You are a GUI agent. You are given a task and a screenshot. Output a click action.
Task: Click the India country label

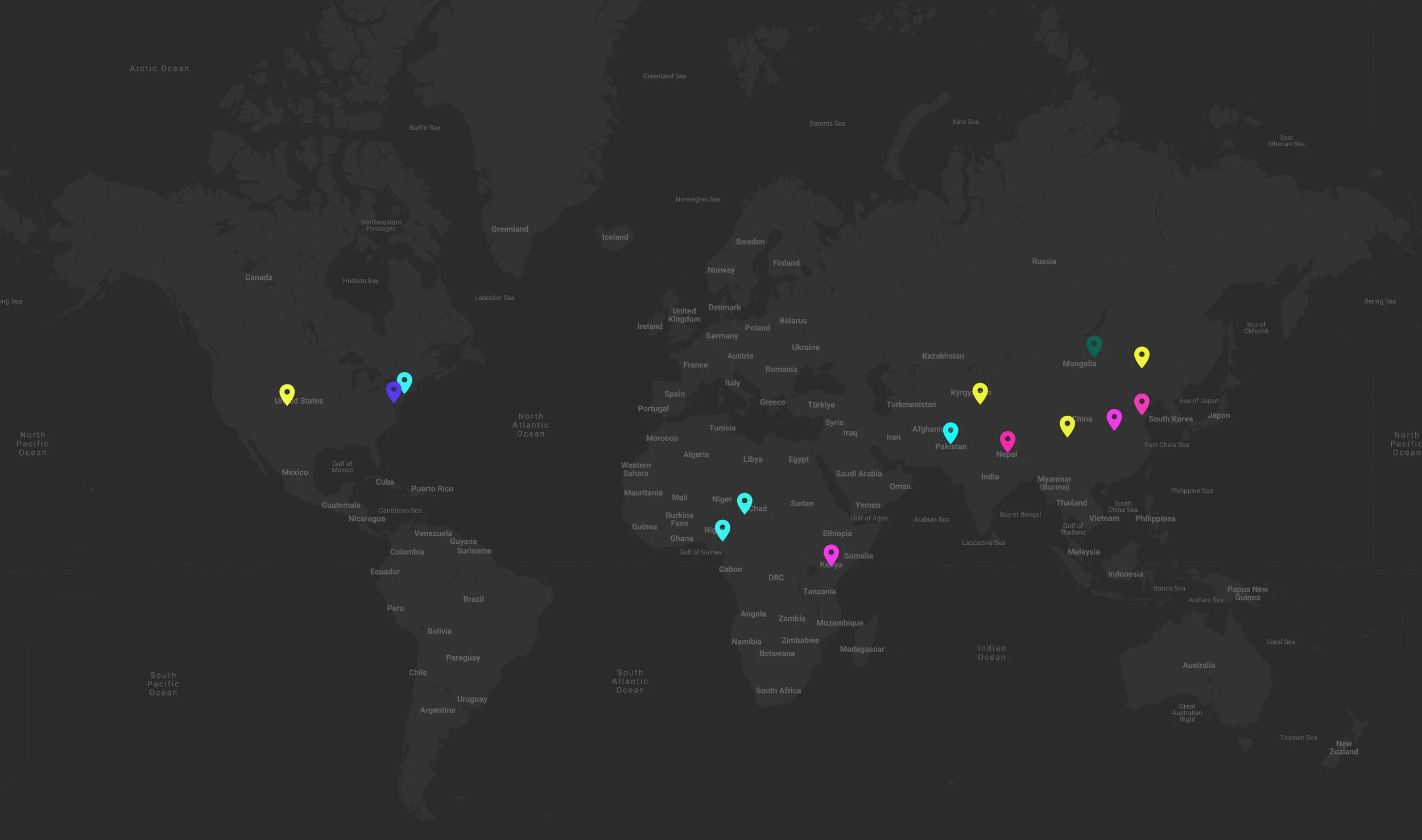pyautogui.click(x=990, y=477)
